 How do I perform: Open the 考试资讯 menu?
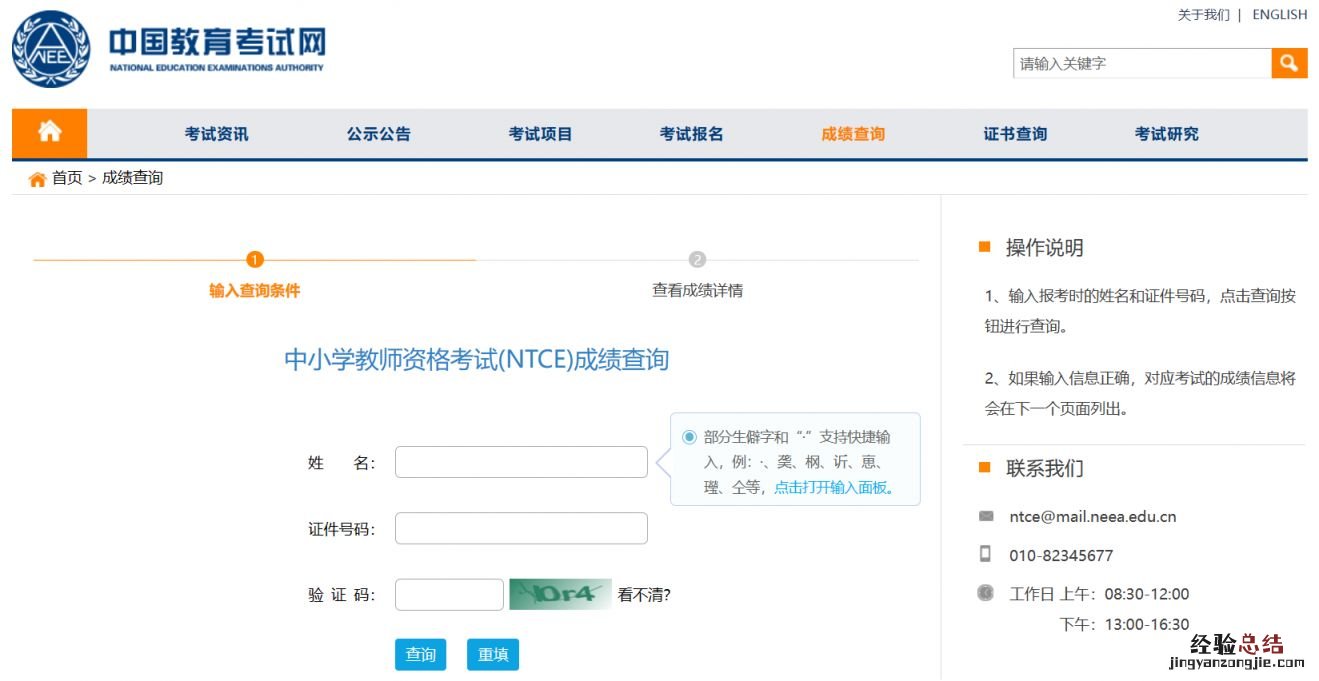216,134
